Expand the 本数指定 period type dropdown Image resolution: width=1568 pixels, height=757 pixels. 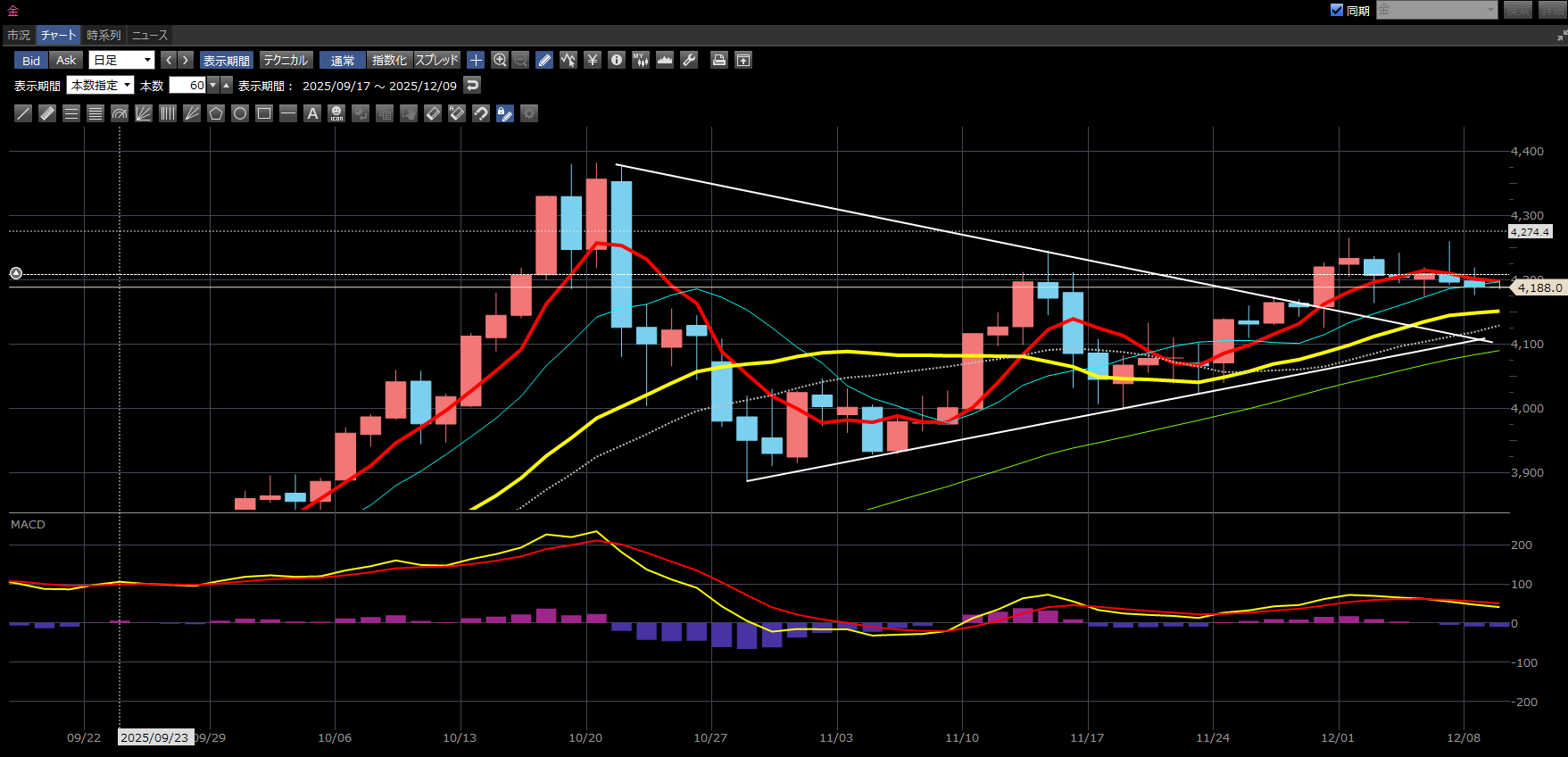click(101, 86)
